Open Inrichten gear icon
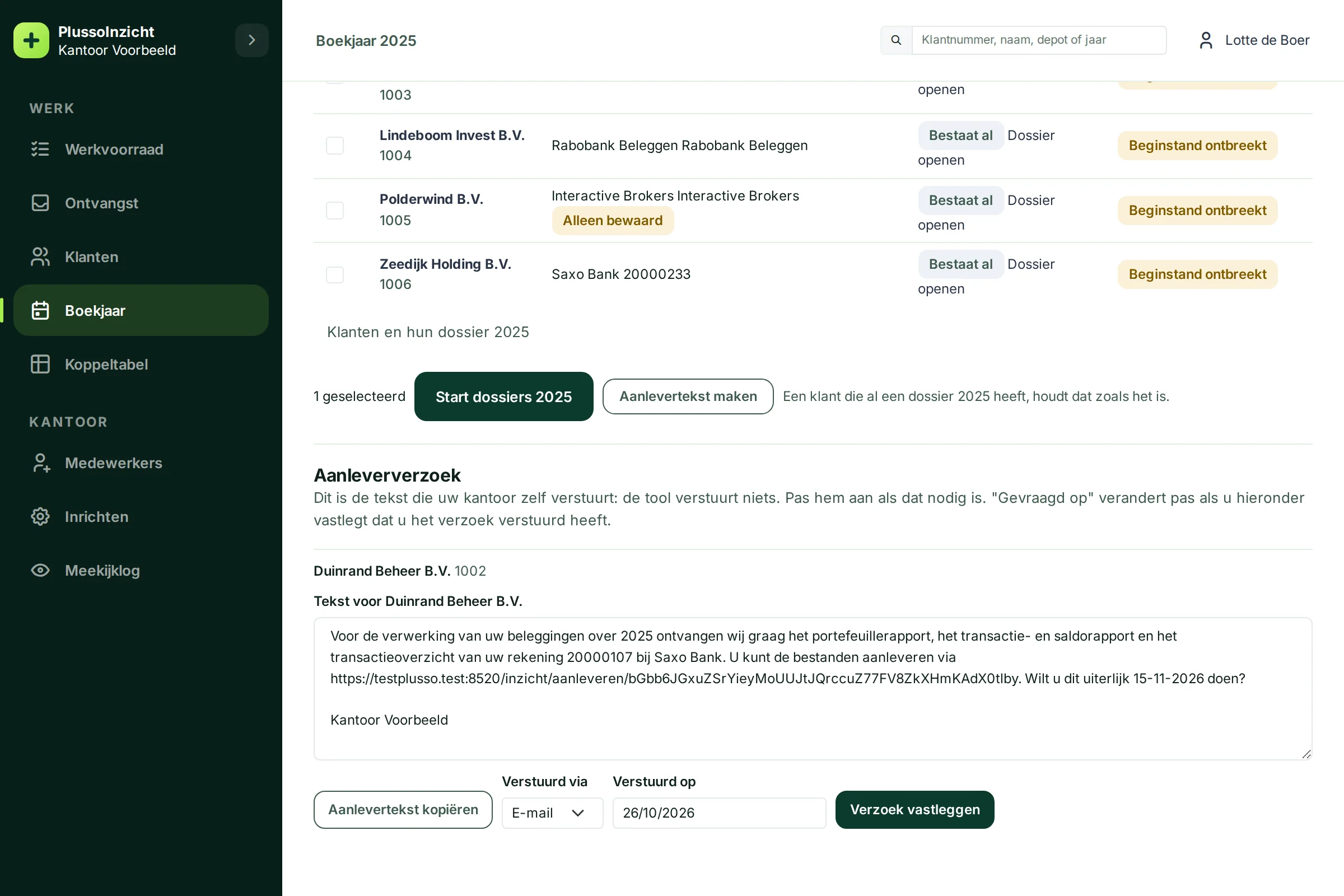The image size is (1344, 896). pos(40,516)
